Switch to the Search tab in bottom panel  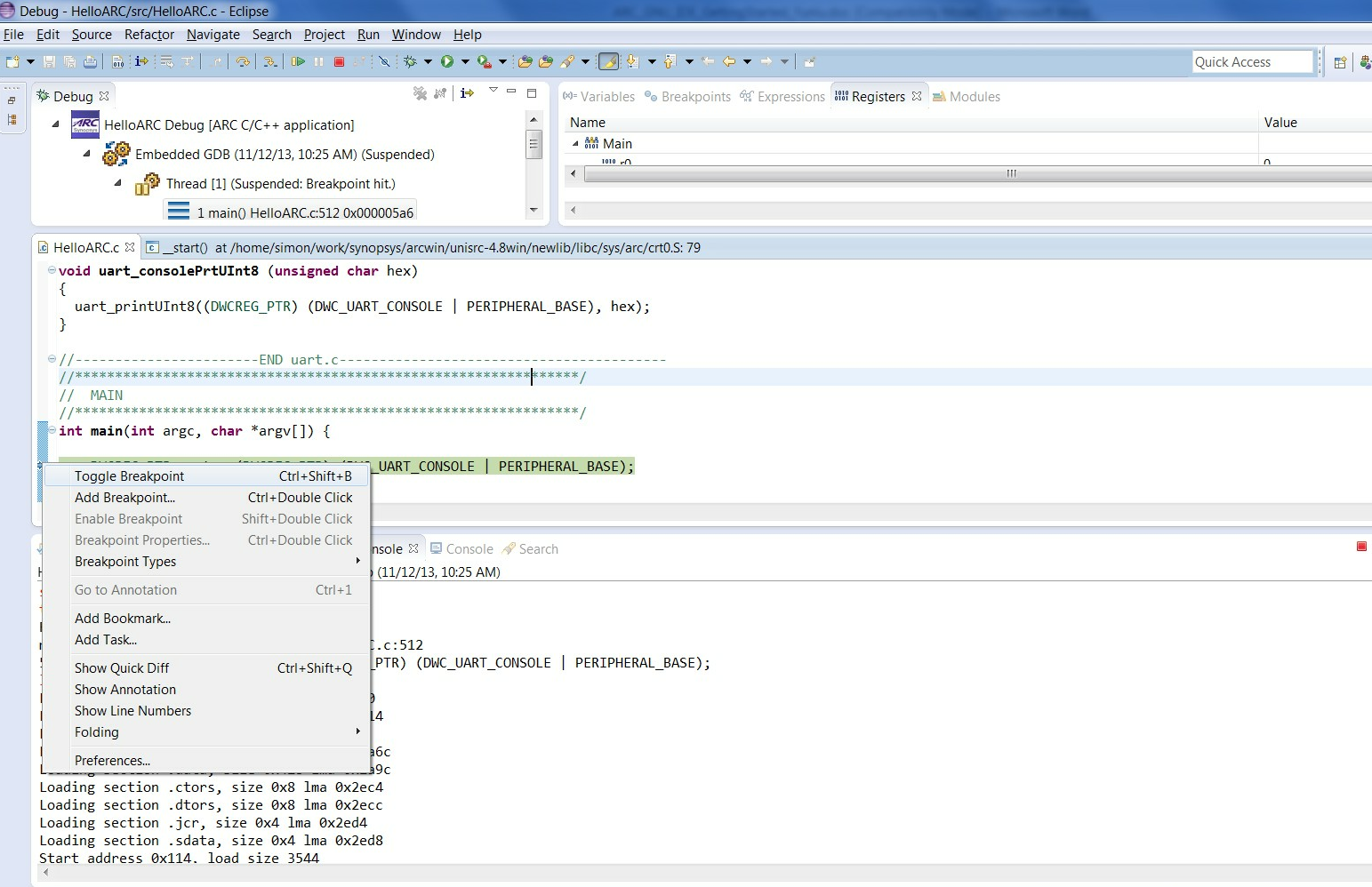click(x=530, y=548)
